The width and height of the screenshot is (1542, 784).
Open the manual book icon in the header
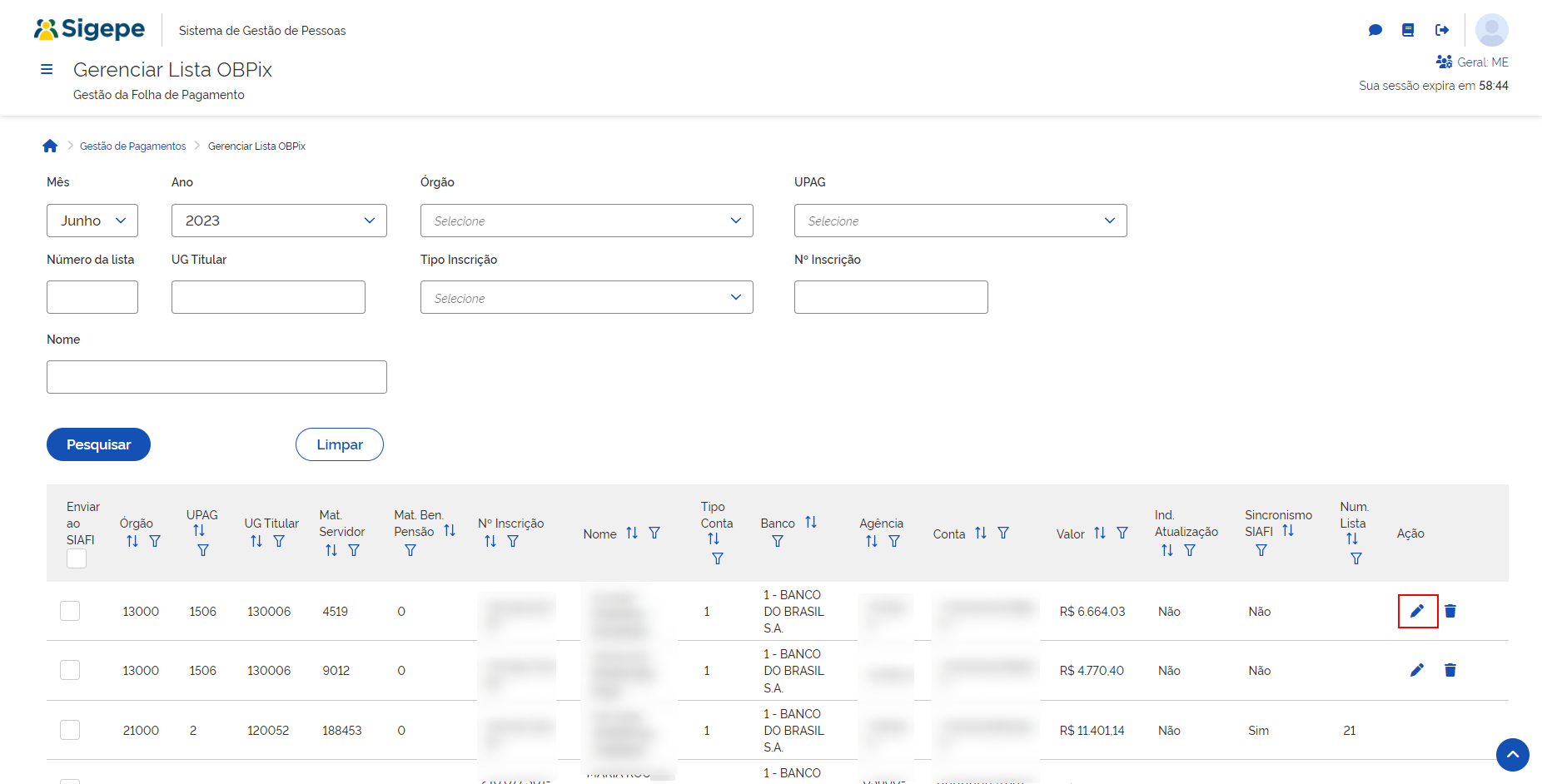(1409, 30)
